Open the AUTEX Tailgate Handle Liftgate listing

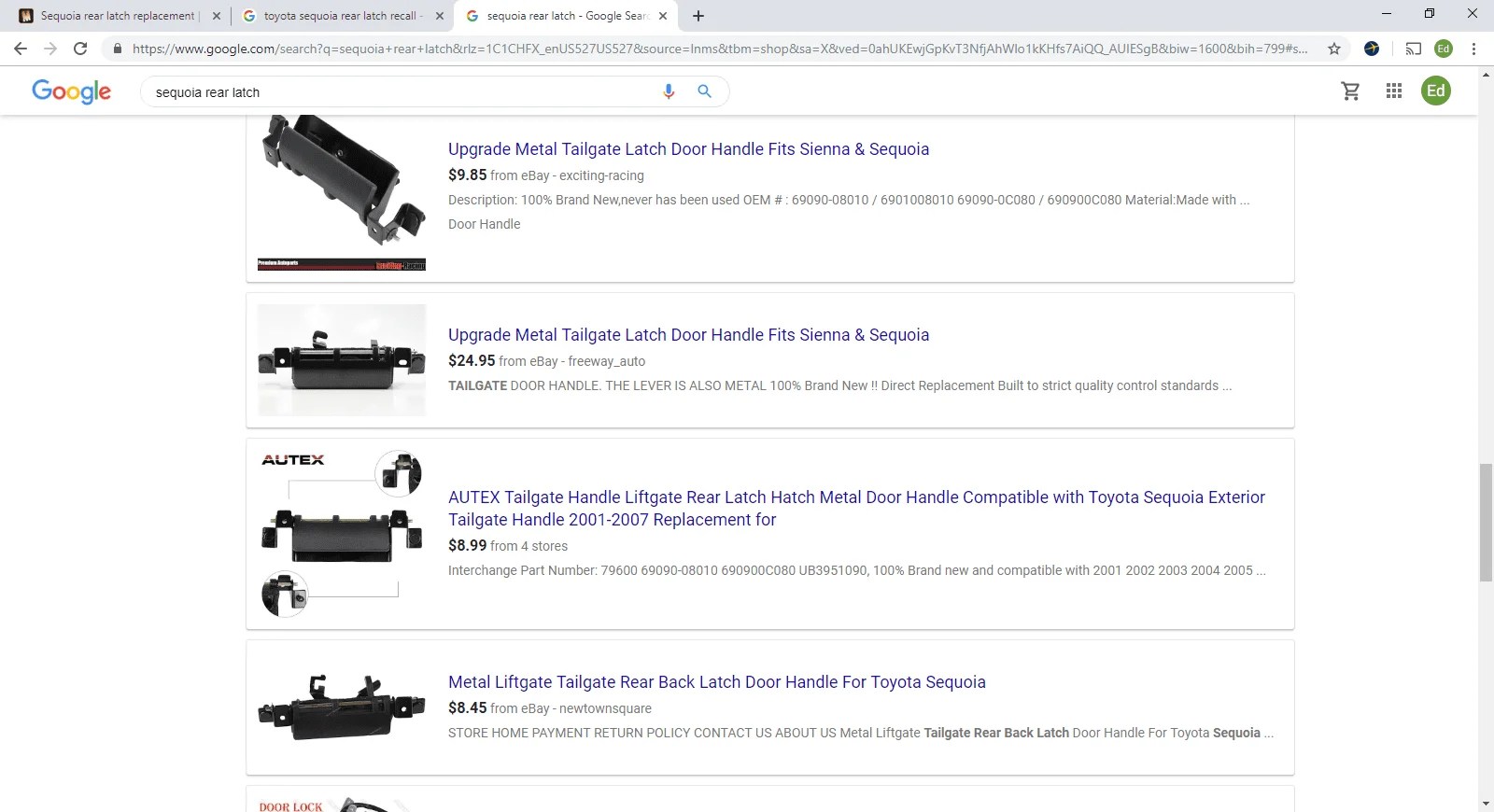pos(856,509)
